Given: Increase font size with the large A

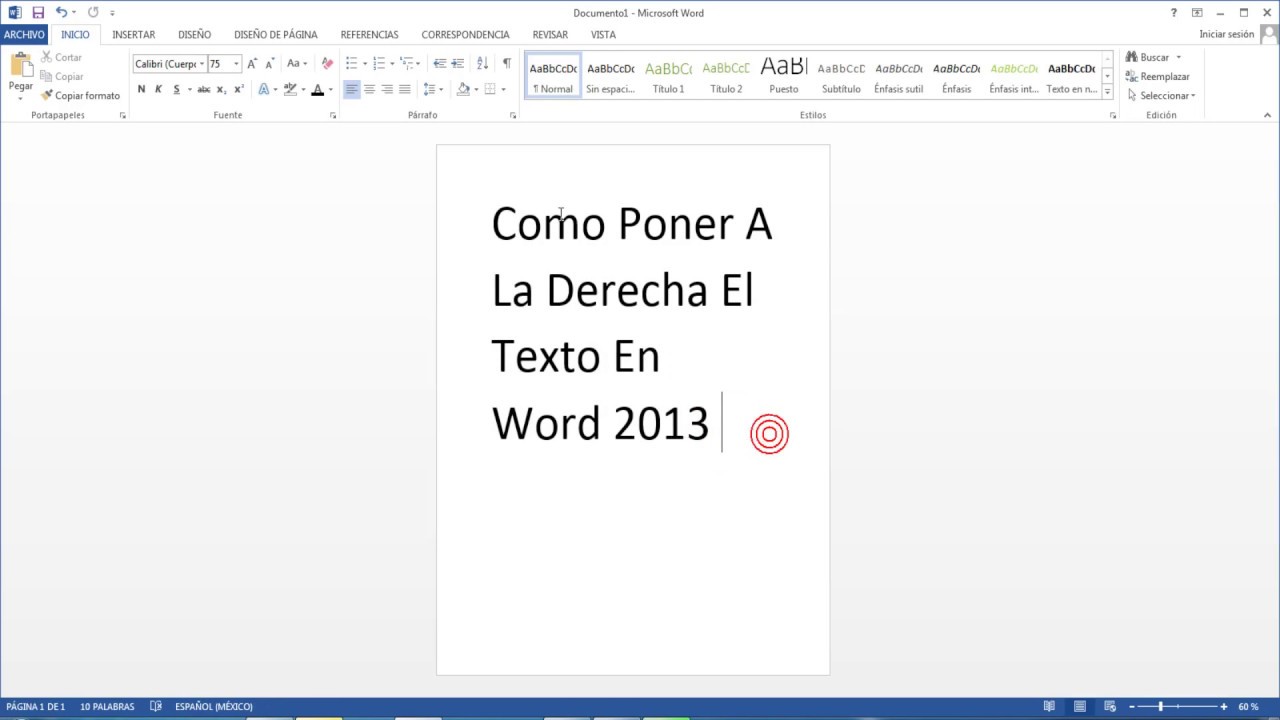Looking at the screenshot, I should tap(252, 64).
